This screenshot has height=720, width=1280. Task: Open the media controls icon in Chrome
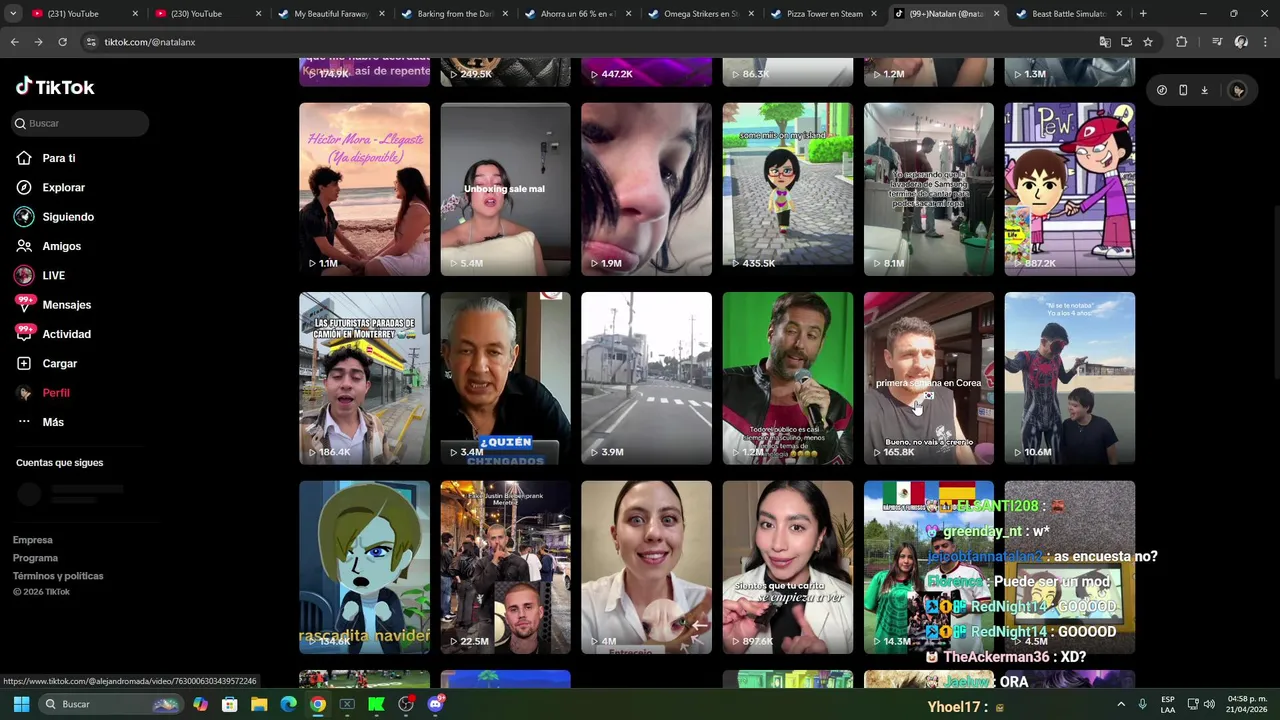(1217, 42)
